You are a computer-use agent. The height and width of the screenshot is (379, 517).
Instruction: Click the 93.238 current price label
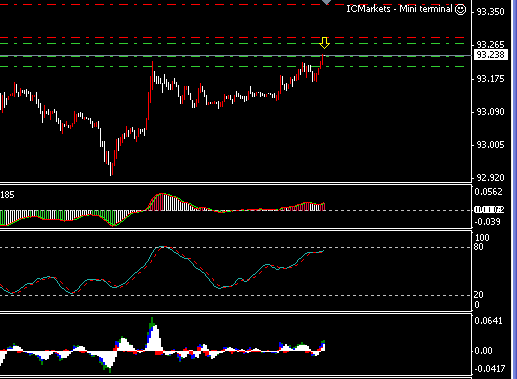[x=491, y=55]
